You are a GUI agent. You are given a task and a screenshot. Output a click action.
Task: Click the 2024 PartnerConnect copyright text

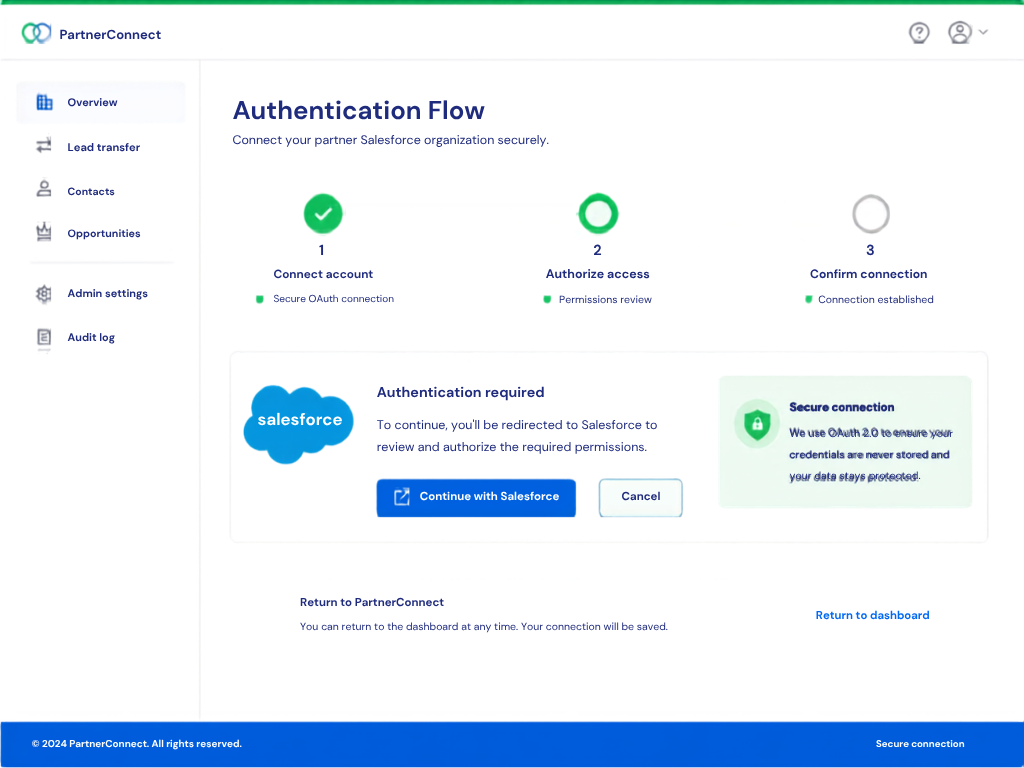[x=136, y=744]
